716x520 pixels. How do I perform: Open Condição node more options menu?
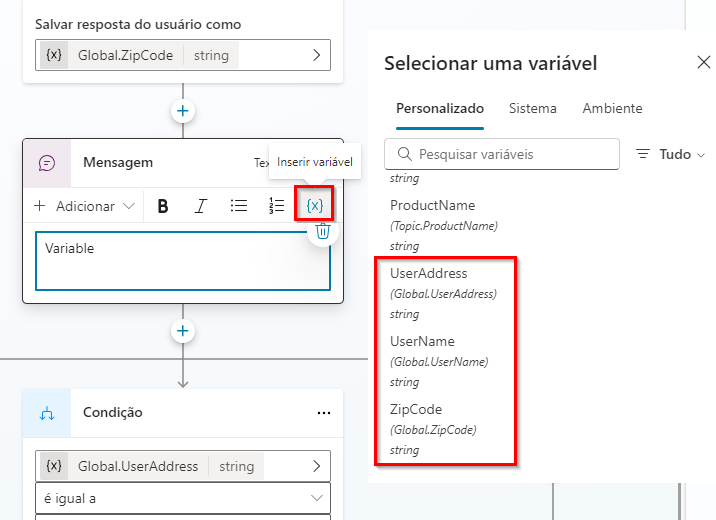click(323, 413)
